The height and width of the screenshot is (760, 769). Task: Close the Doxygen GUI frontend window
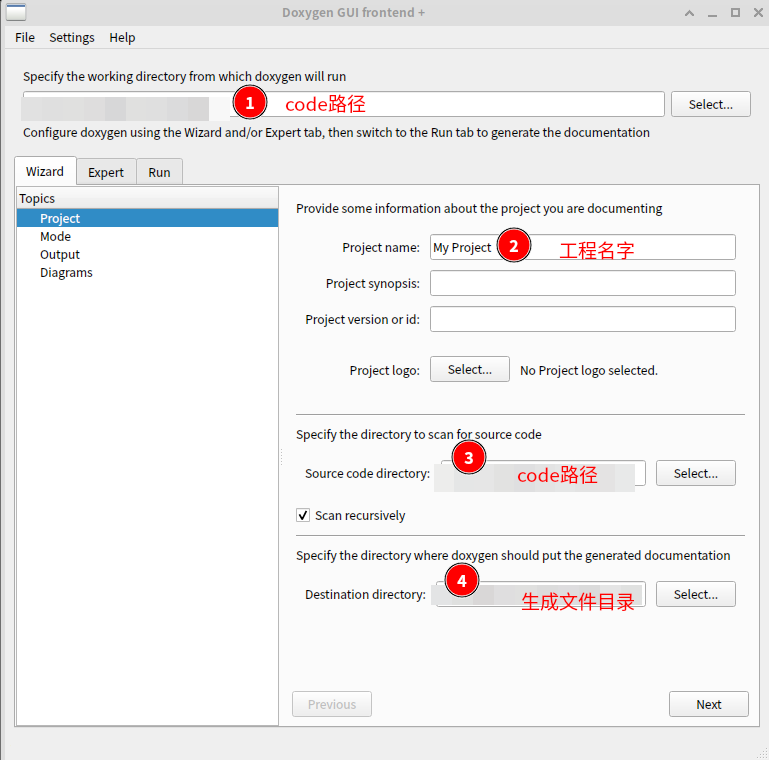pos(758,13)
